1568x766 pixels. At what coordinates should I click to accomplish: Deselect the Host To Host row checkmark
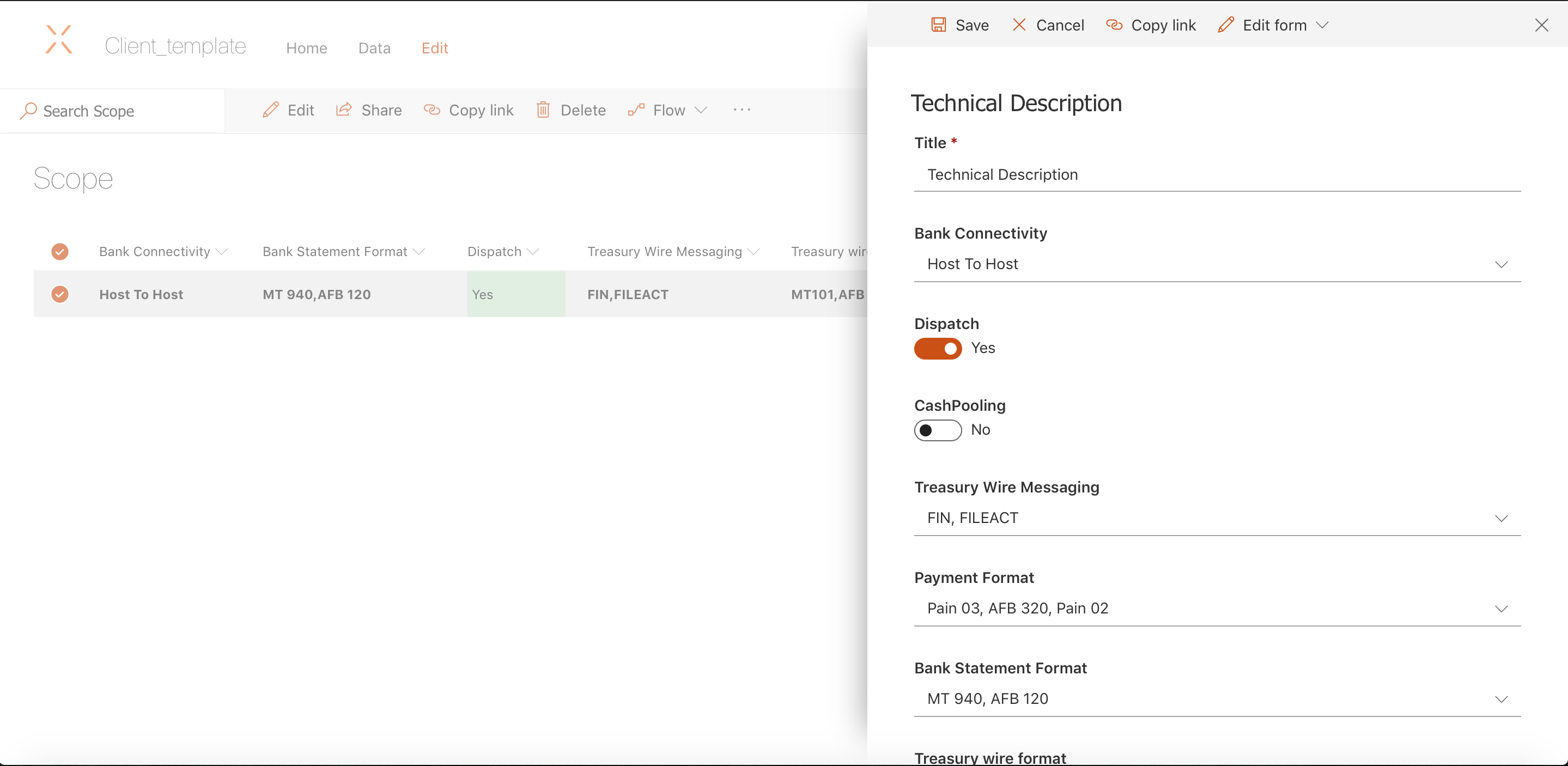pos(59,294)
